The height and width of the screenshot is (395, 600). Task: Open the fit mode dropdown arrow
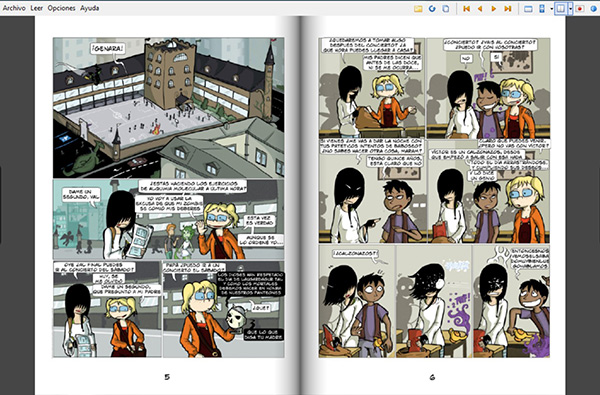coord(551,8)
